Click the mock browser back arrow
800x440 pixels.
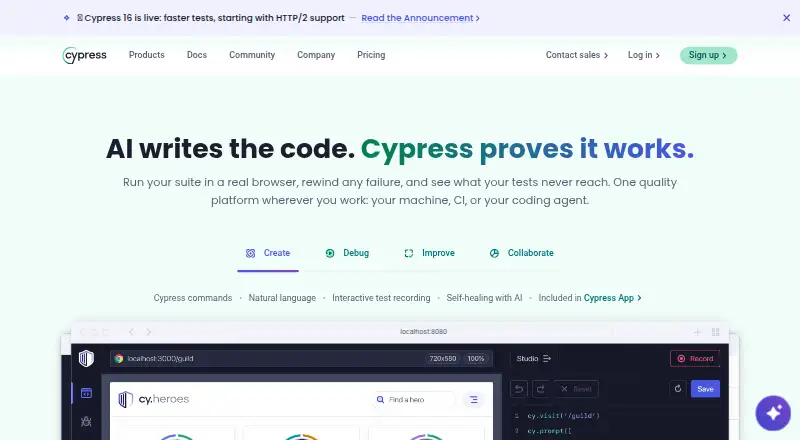(131, 332)
